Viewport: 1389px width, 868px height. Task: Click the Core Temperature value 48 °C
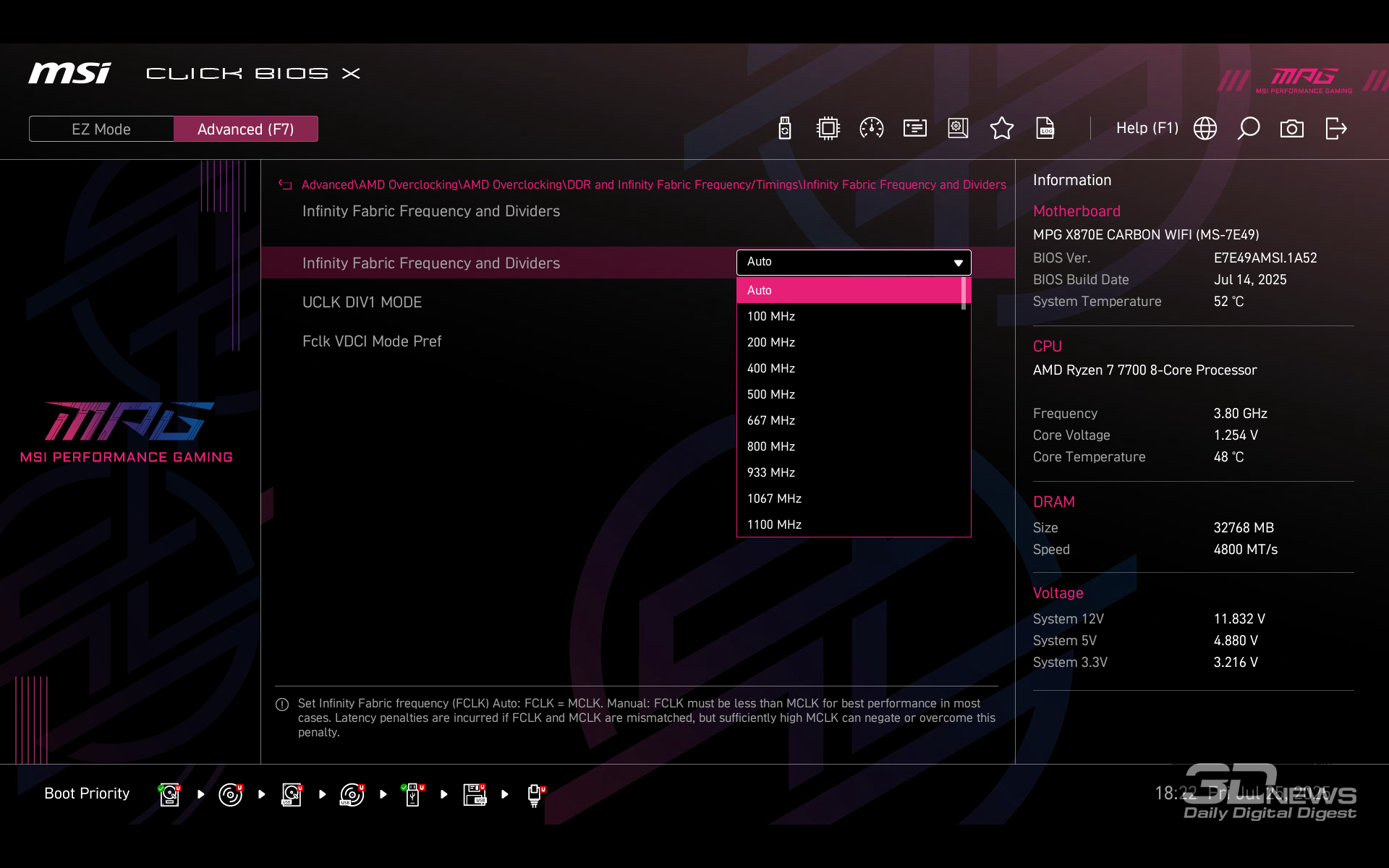tap(1228, 457)
